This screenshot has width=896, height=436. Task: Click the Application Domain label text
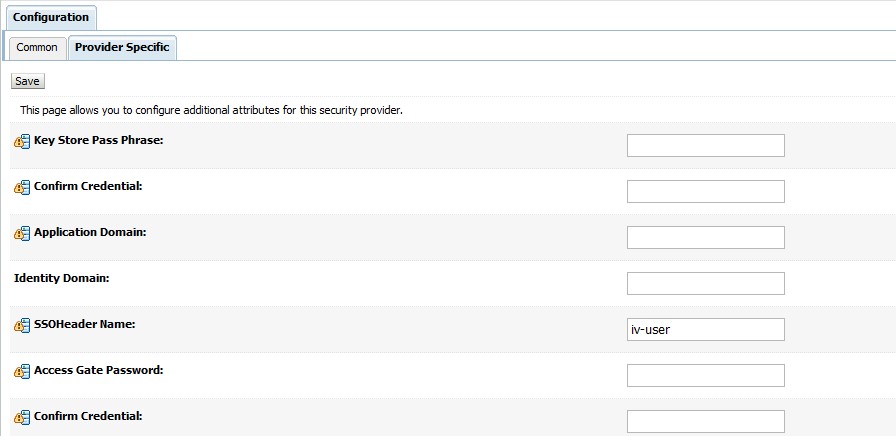[90, 232]
